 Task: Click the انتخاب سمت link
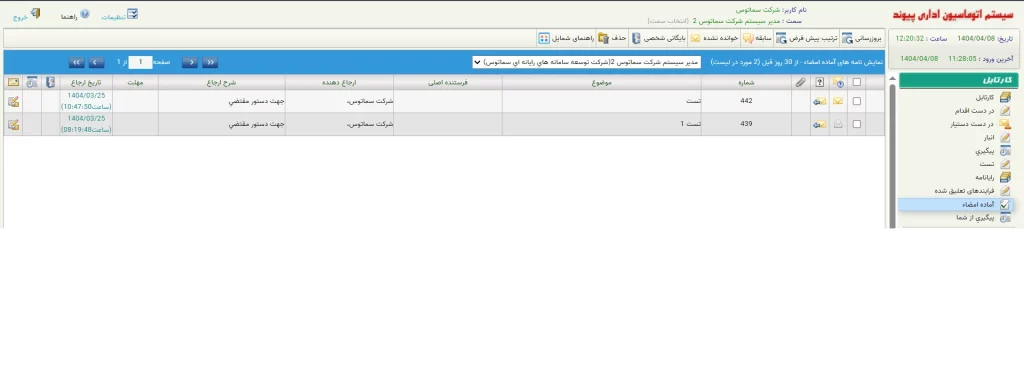[667, 21]
